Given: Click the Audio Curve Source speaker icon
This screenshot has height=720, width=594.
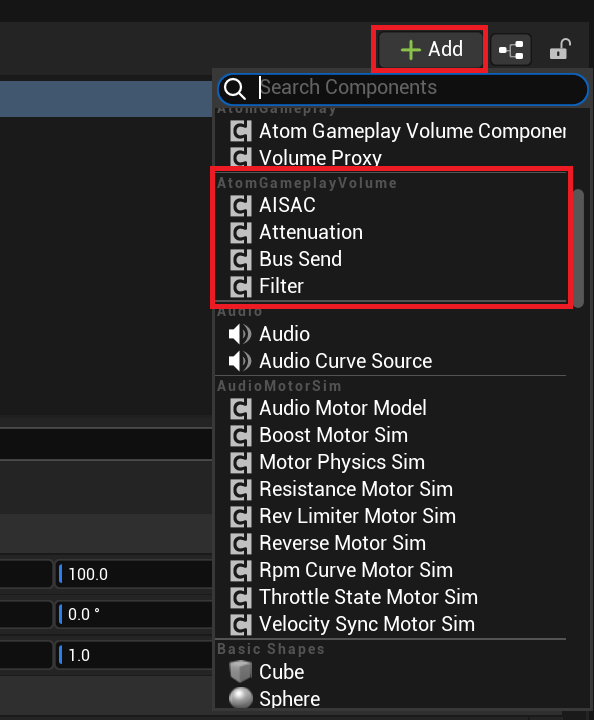Looking at the screenshot, I should pos(240,361).
